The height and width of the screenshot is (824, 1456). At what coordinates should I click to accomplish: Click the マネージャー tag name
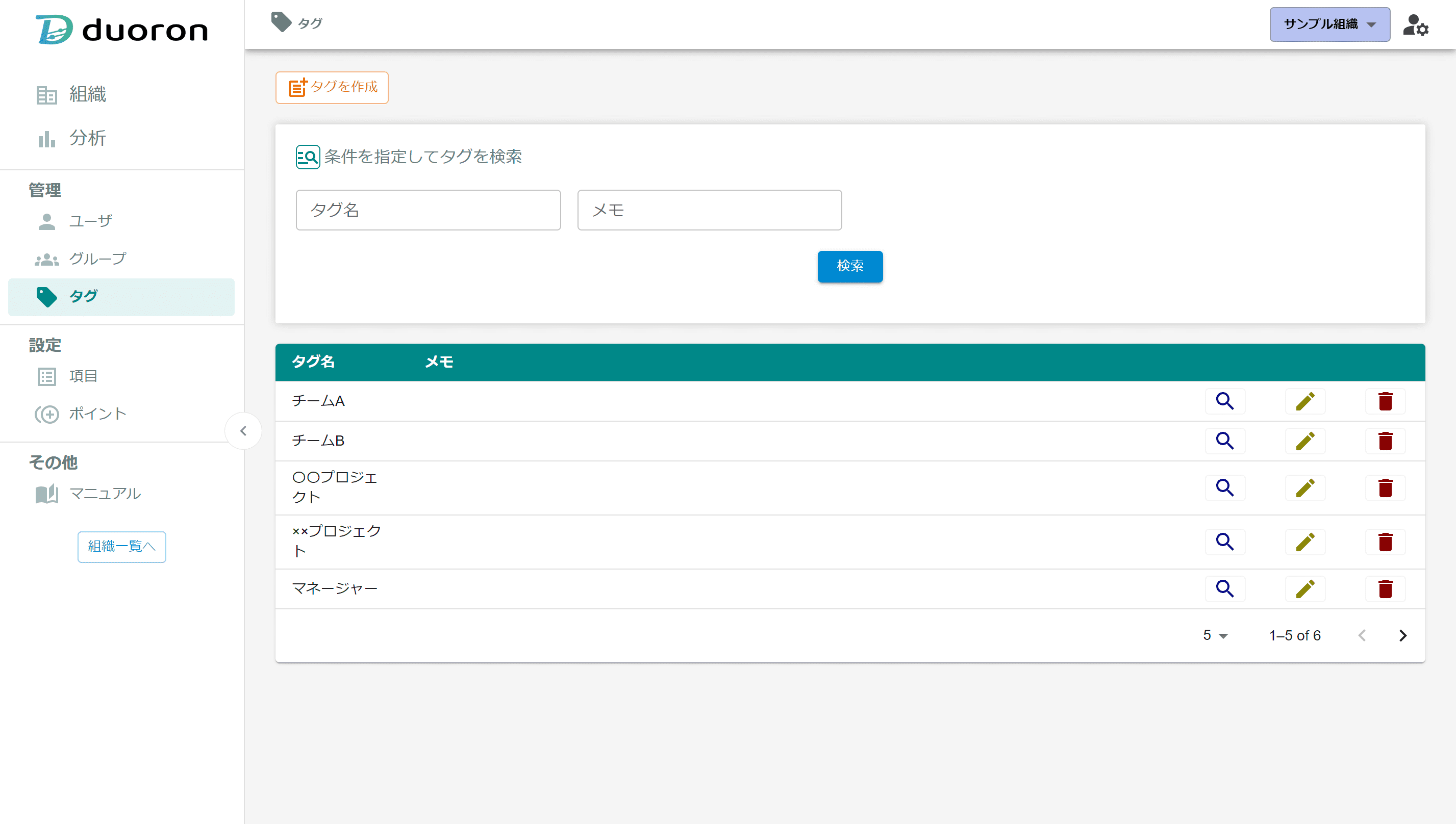[335, 589]
